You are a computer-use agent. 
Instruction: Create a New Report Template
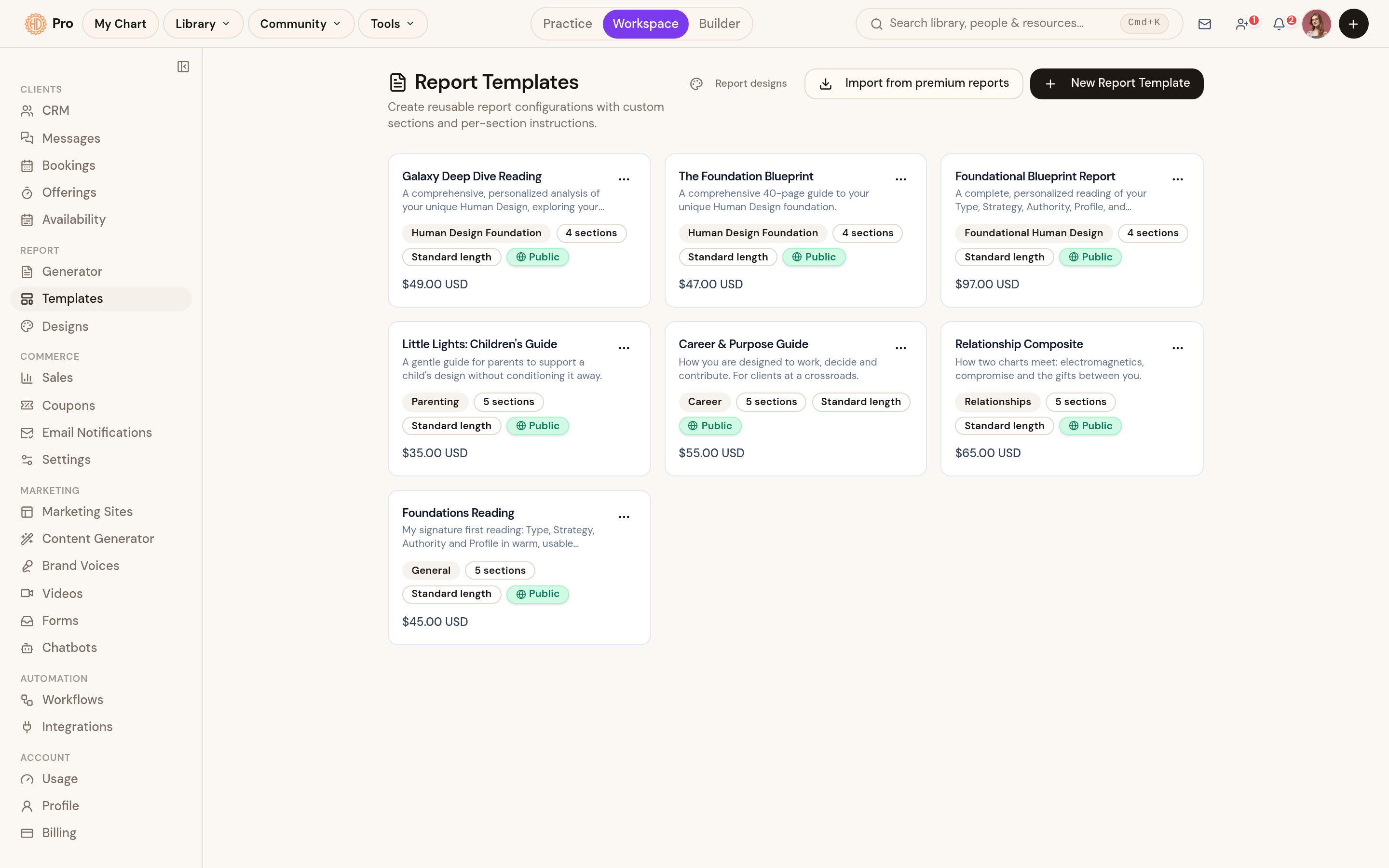tap(1117, 84)
